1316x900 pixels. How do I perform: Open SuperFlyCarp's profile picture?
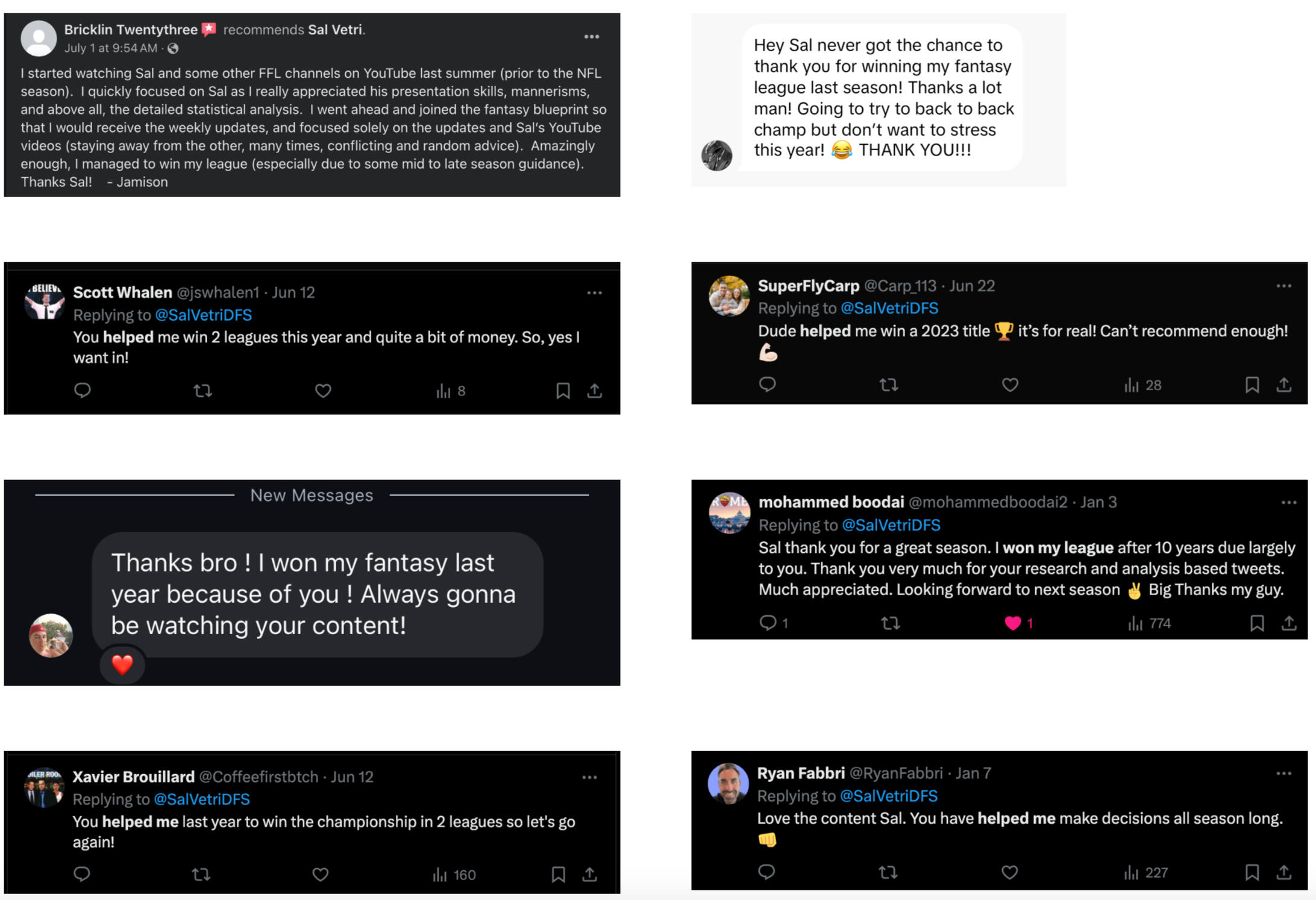pyautogui.click(x=728, y=295)
